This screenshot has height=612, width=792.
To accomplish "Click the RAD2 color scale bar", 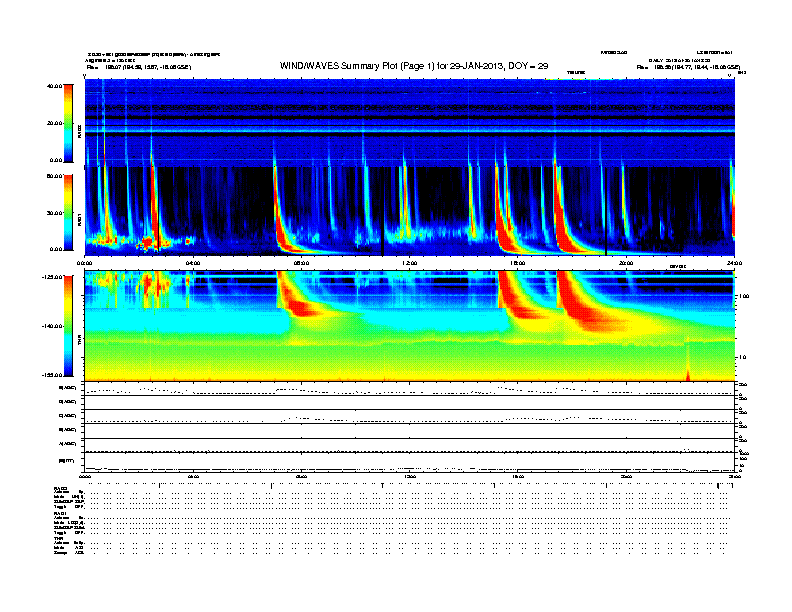I will 68,123.
